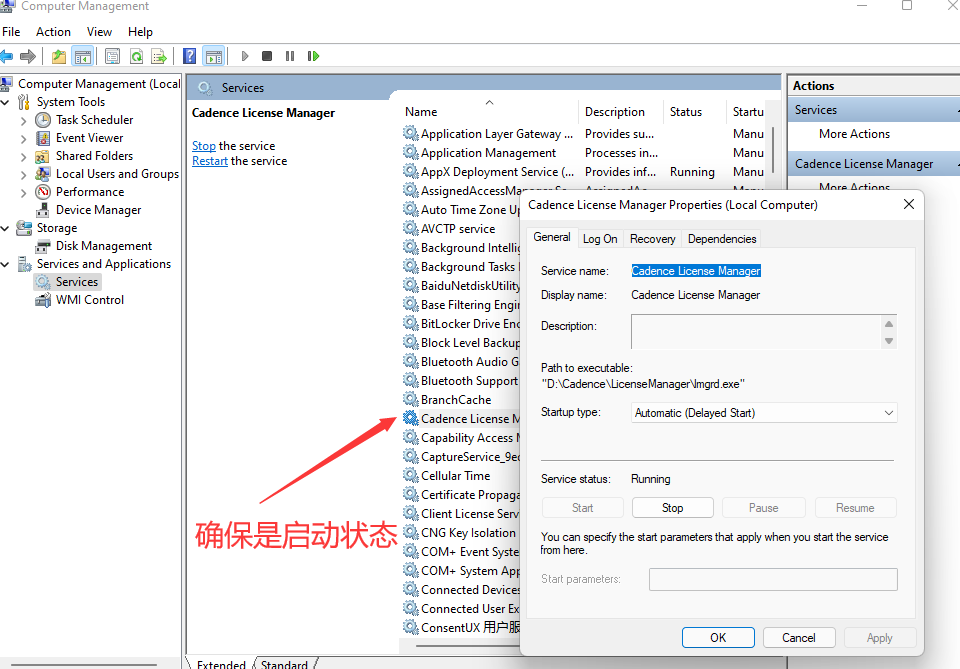The image size is (960, 669).
Task: Click More Actions under Services in Actions
Action: pyautogui.click(x=854, y=134)
